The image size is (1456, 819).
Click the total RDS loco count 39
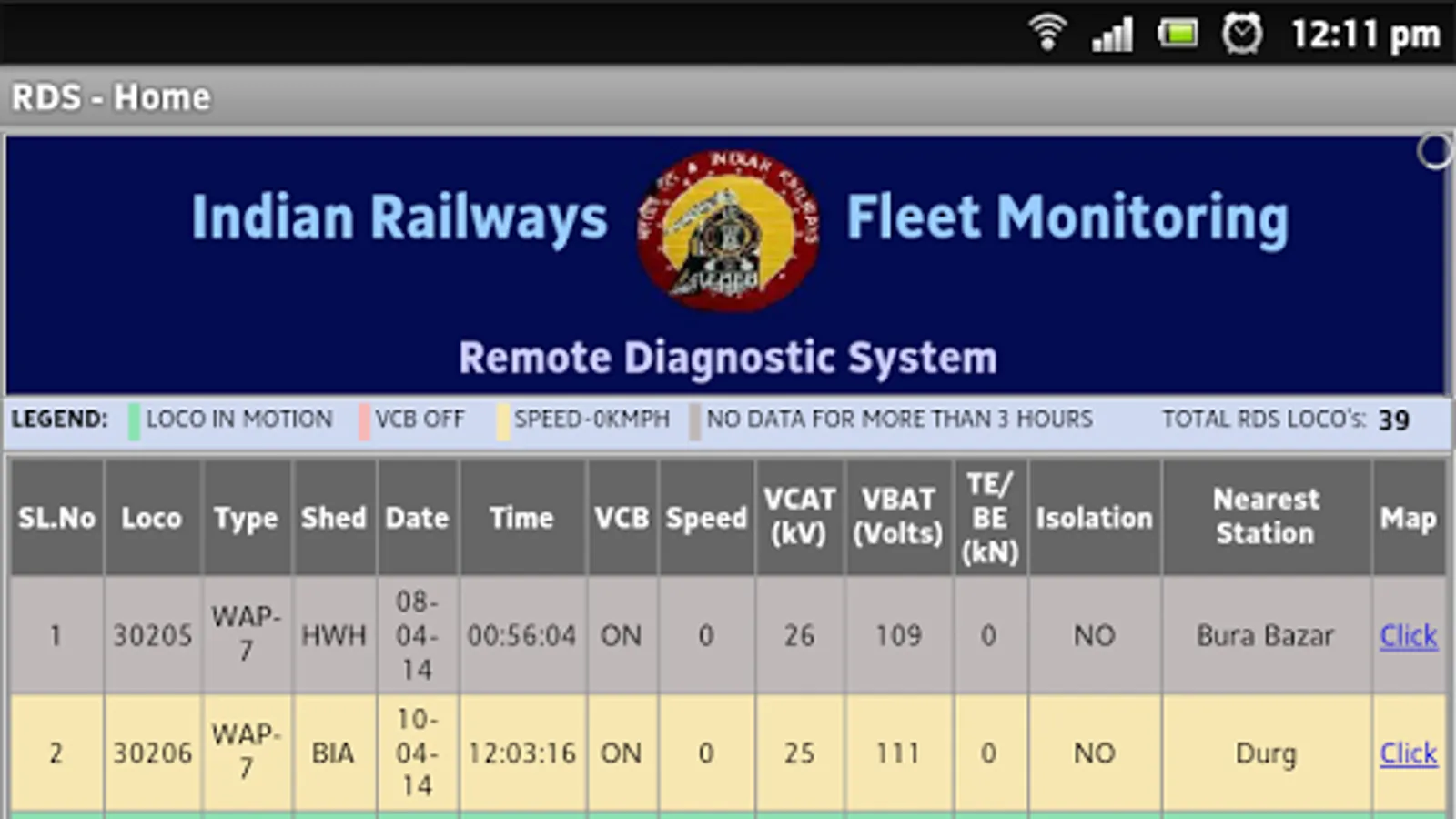(1394, 420)
